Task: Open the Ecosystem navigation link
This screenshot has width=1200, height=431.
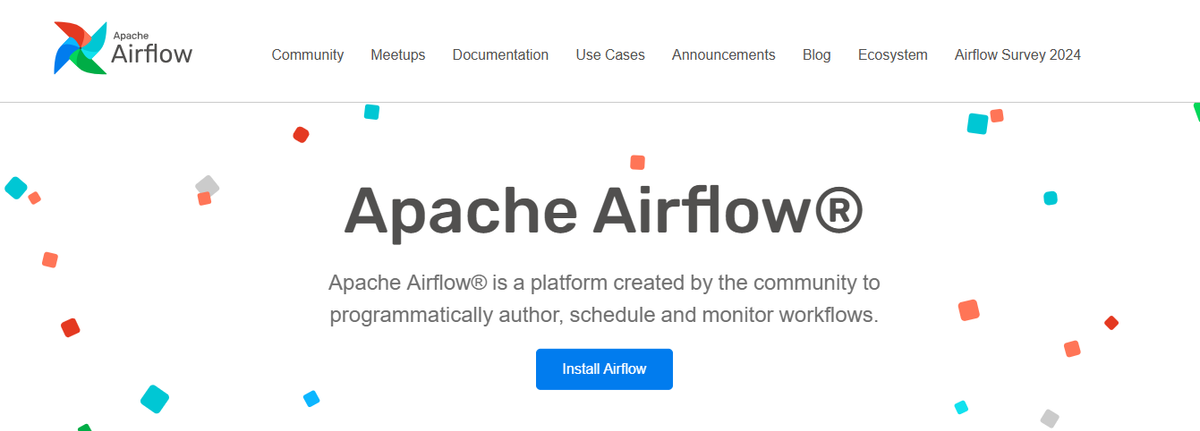Action: 893,55
